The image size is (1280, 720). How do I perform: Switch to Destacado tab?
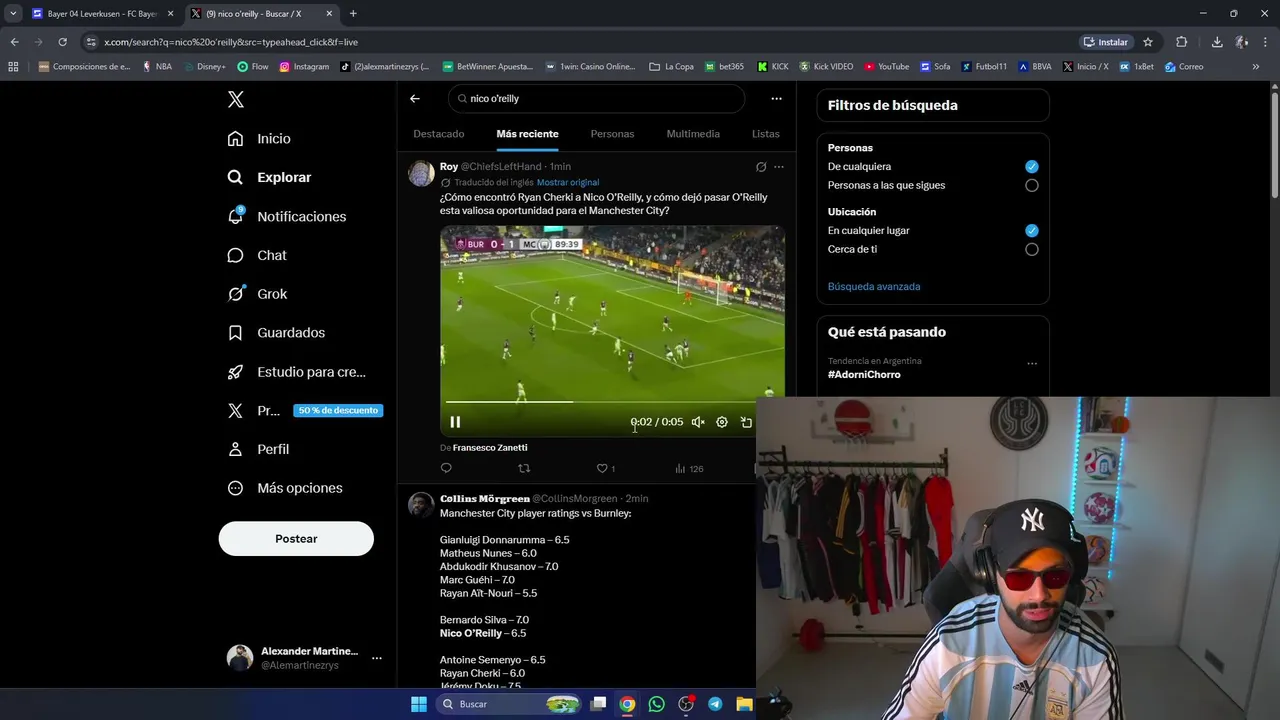(x=439, y=134)
